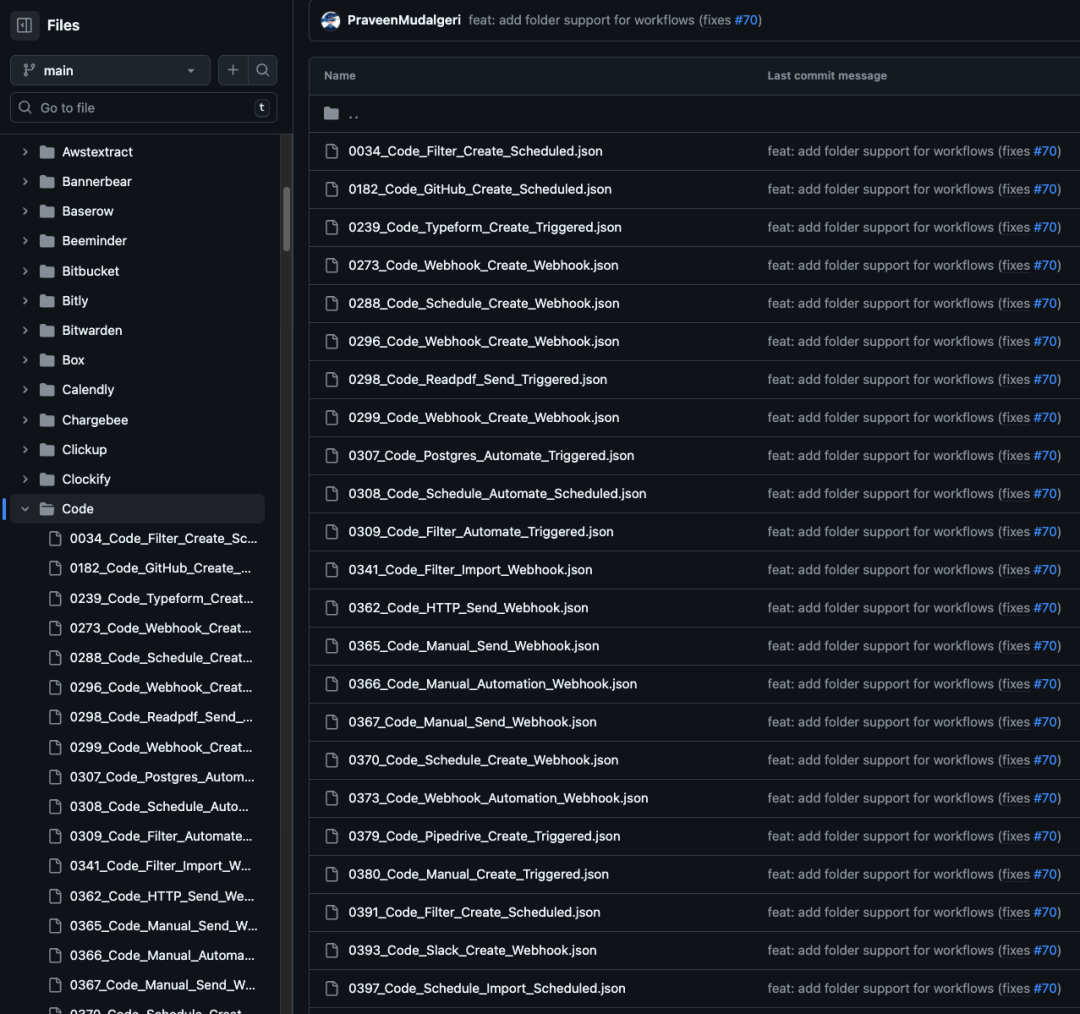The height and width of the screenshot is (1014, 1080).
Task: Click the add file plus button
Action: (233, 70)
